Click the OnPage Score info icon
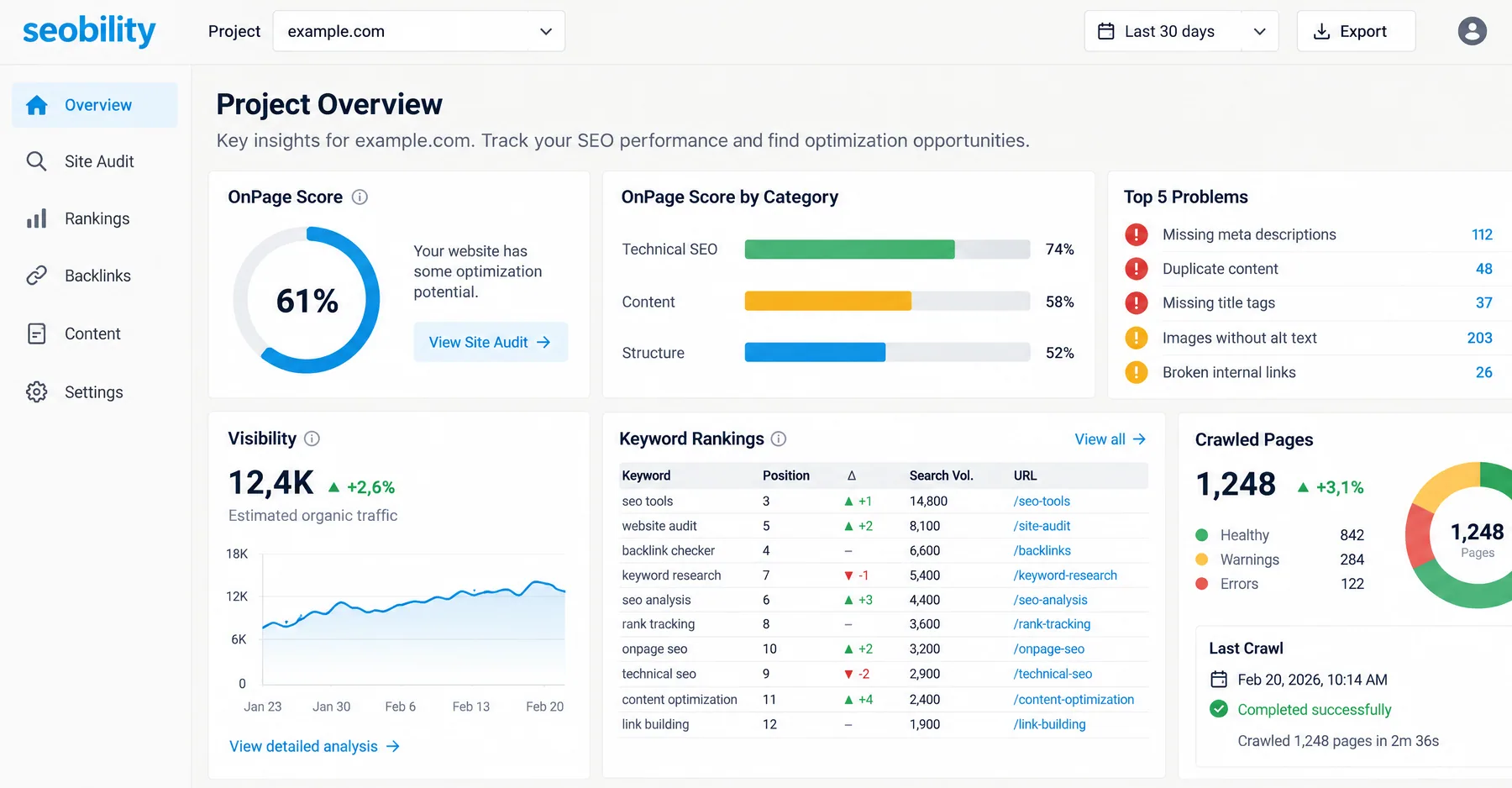Screen dimensions: 1512x788 (x=360, y=197)
